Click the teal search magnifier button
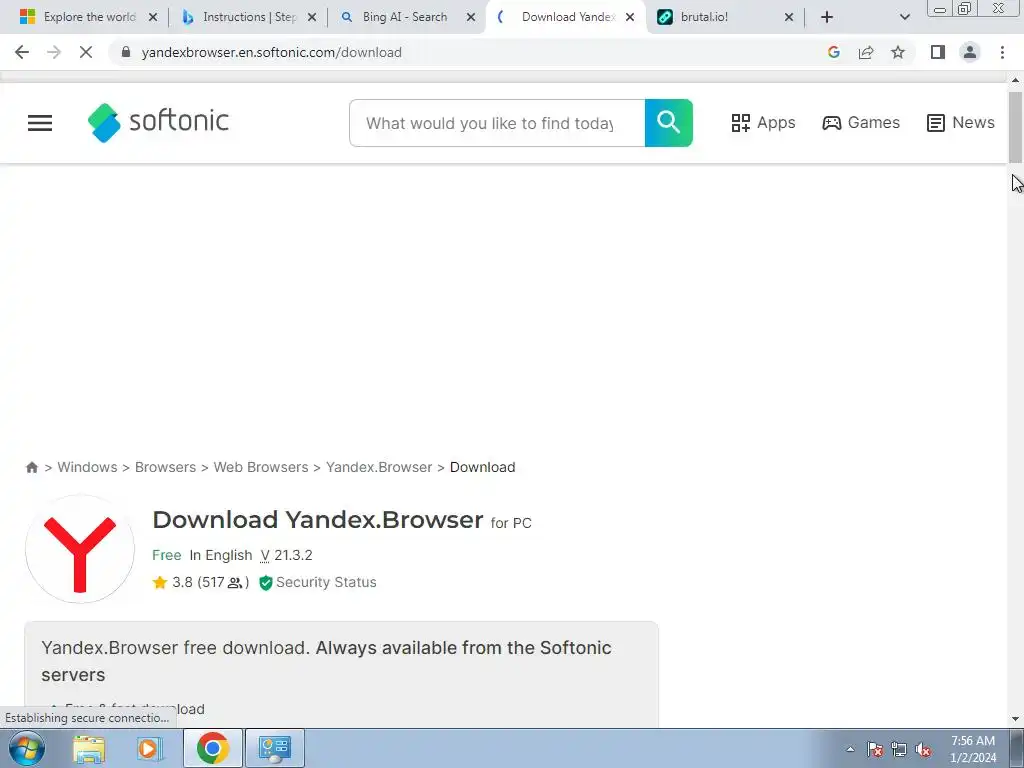The image size is (1024, 768). point(668,123)
